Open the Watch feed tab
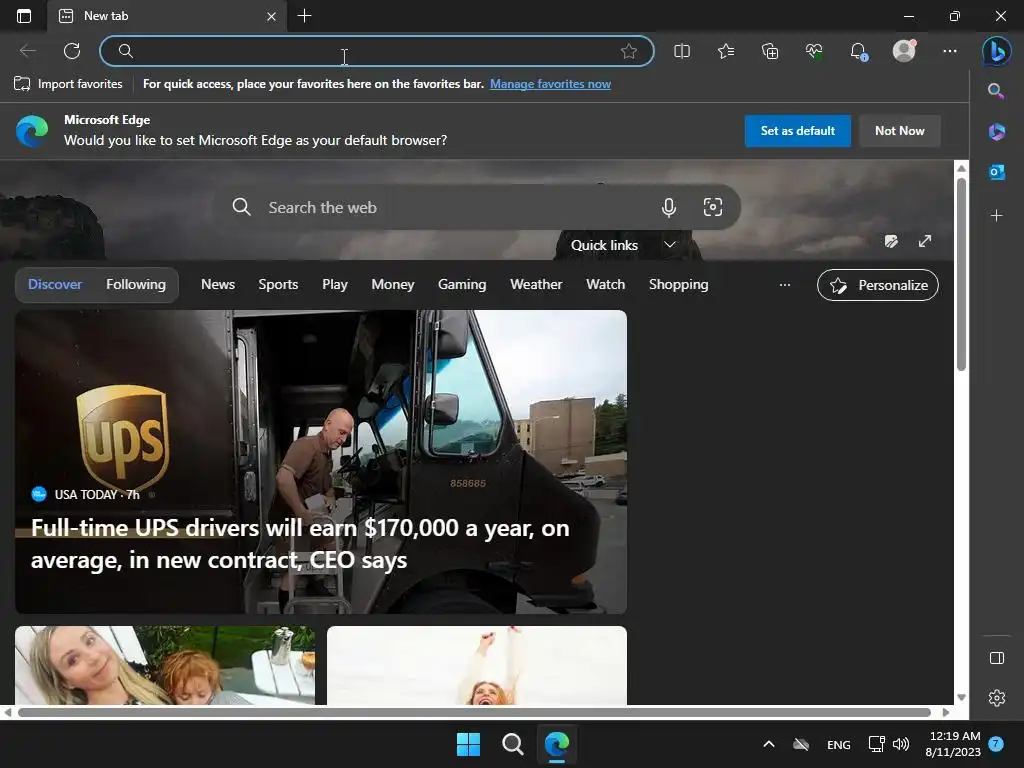The height and width of the screenshot is (768, 1024). coord(605,284)
